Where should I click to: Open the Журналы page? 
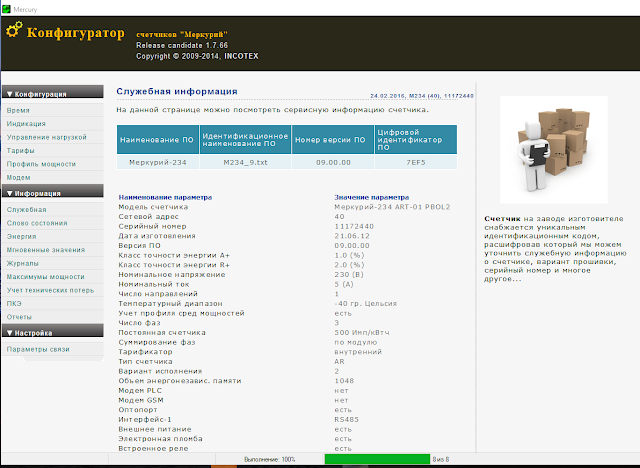[53, 263]
